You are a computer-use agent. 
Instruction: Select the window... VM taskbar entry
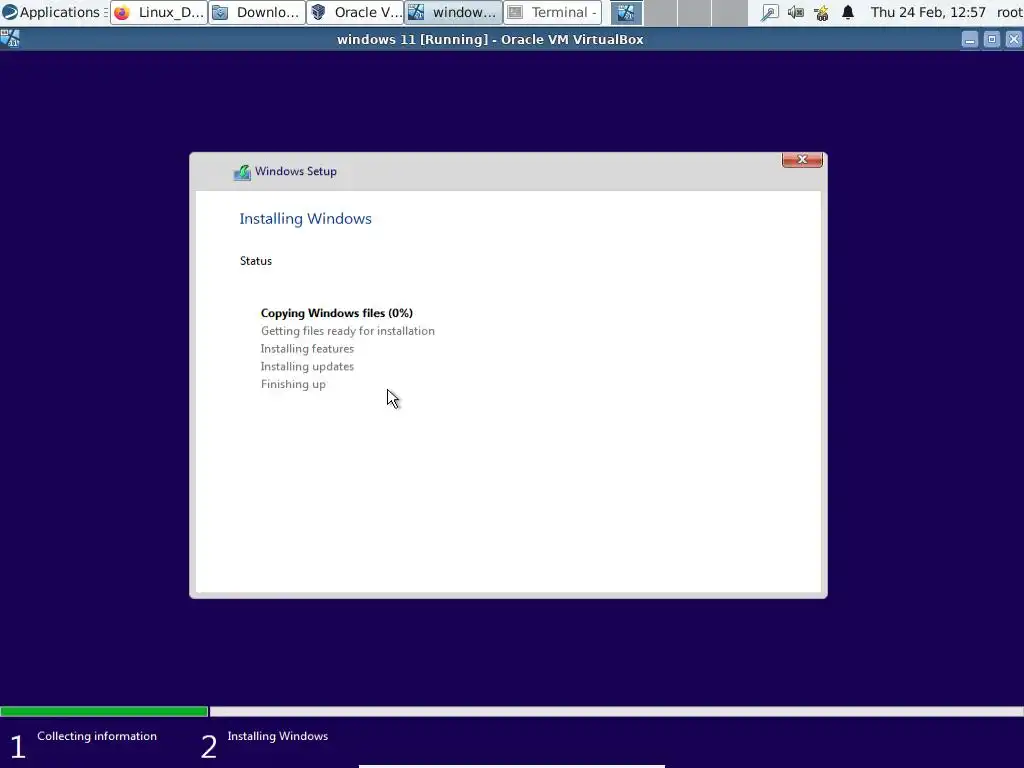pos(454,12)
